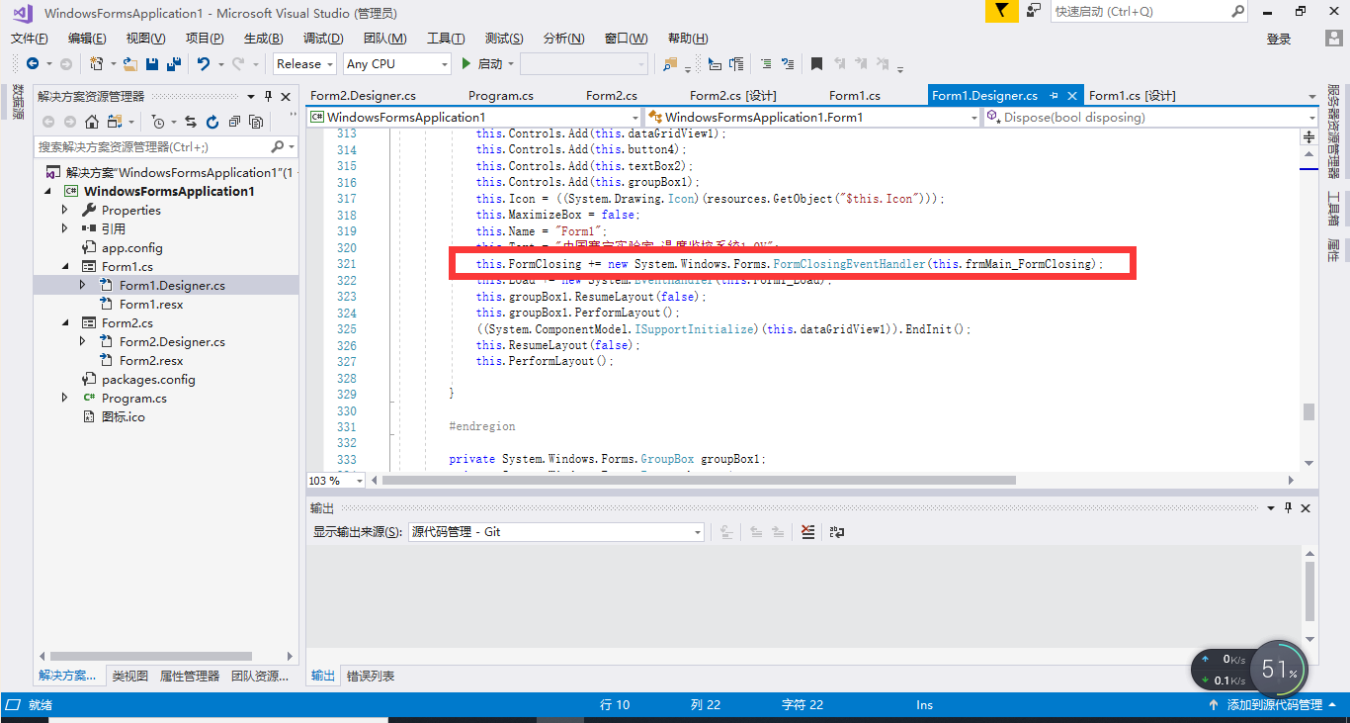Pin the Solution Explorer panel
This screenshot has width=1350, height=723.
(x=268, y=96)
